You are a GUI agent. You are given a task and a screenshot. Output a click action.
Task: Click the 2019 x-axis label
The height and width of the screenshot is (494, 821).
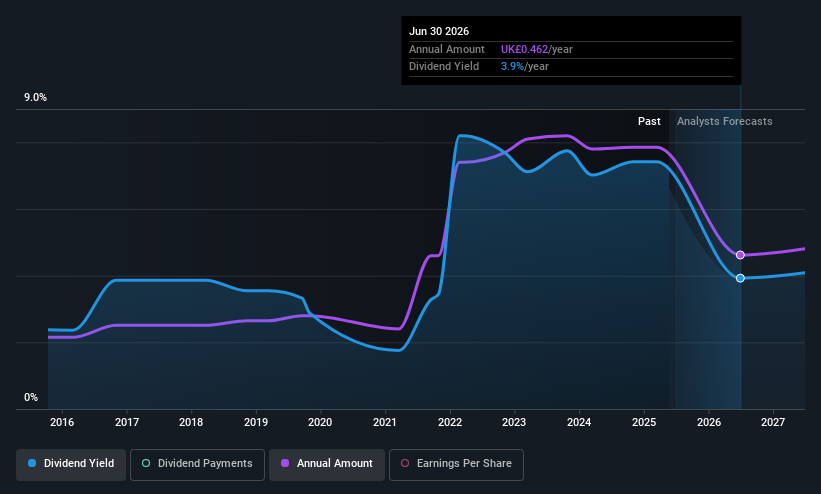[256, 422]
